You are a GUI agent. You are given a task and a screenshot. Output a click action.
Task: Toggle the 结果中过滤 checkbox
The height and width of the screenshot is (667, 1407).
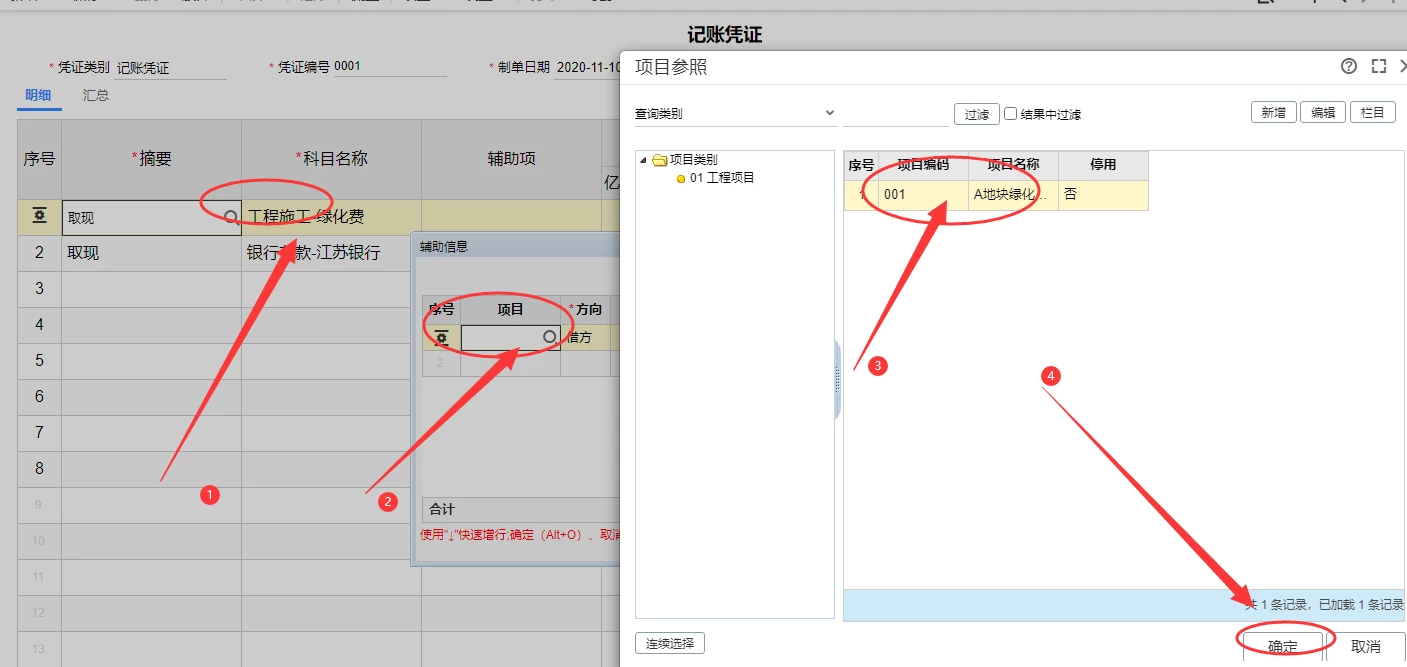pos(1011,114)
